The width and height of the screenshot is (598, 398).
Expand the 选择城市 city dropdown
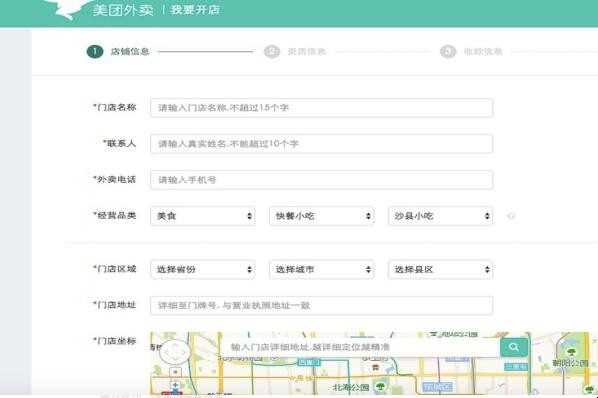pyautogui.click(x=322, y=270)
